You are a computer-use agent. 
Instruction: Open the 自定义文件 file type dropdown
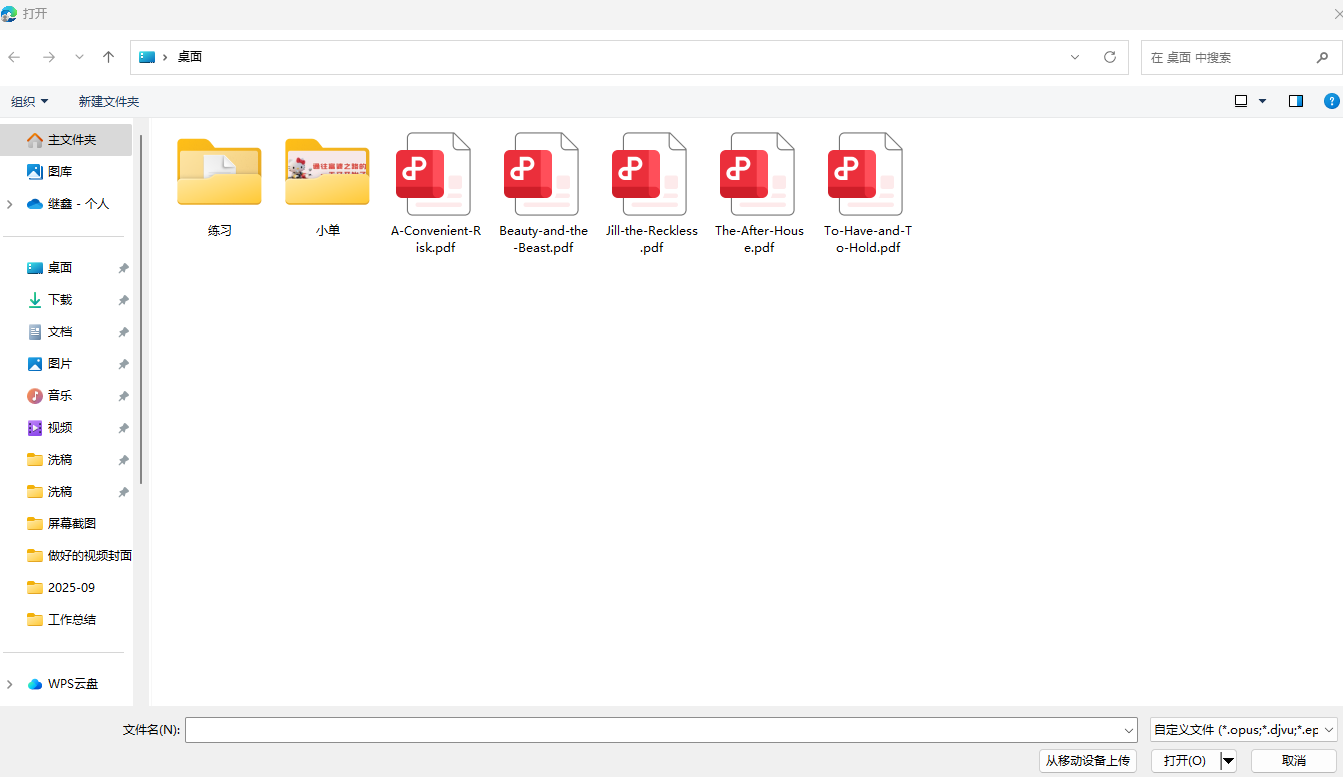point(1243,730)
